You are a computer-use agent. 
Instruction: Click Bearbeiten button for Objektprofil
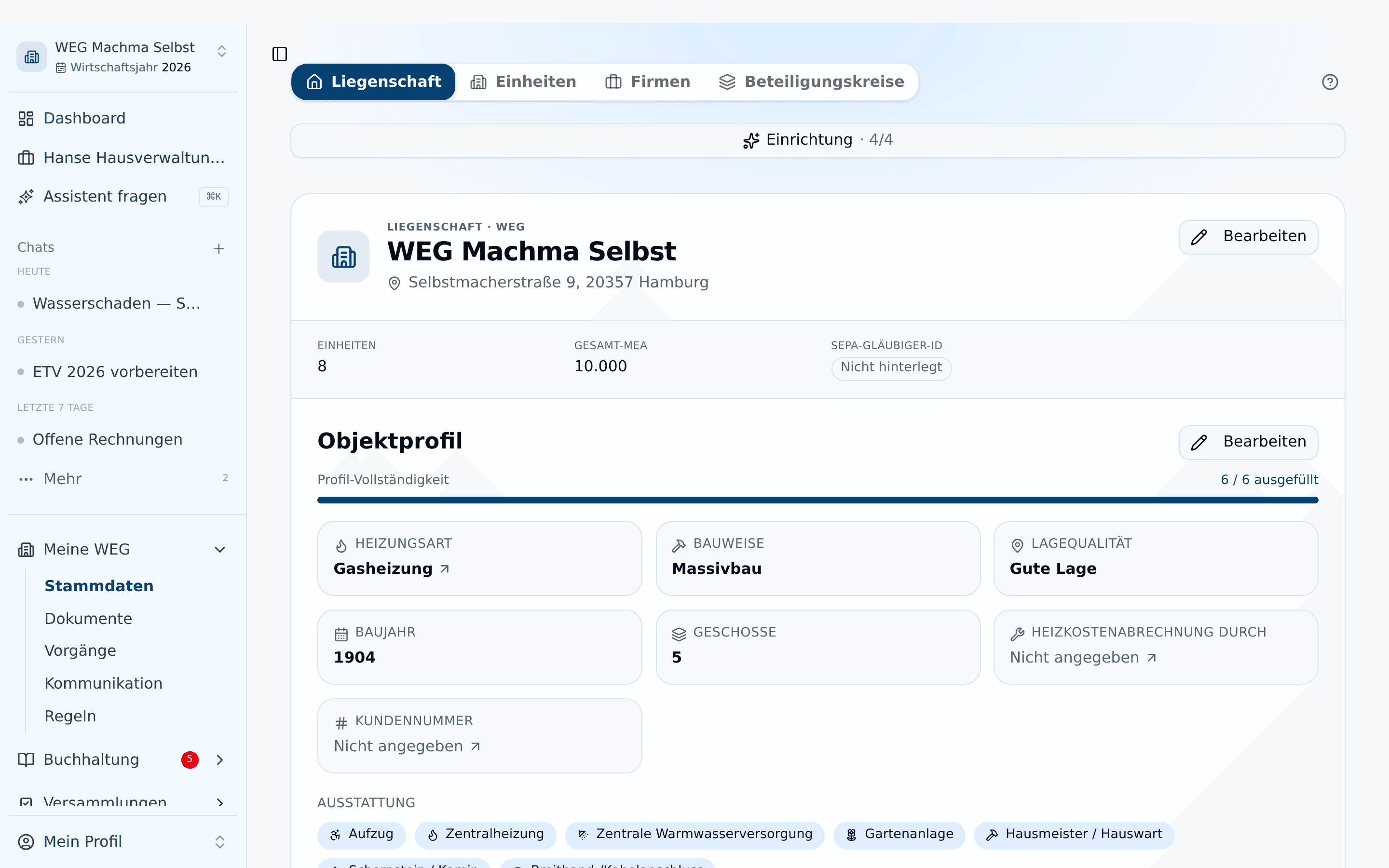click(1248, 442)
